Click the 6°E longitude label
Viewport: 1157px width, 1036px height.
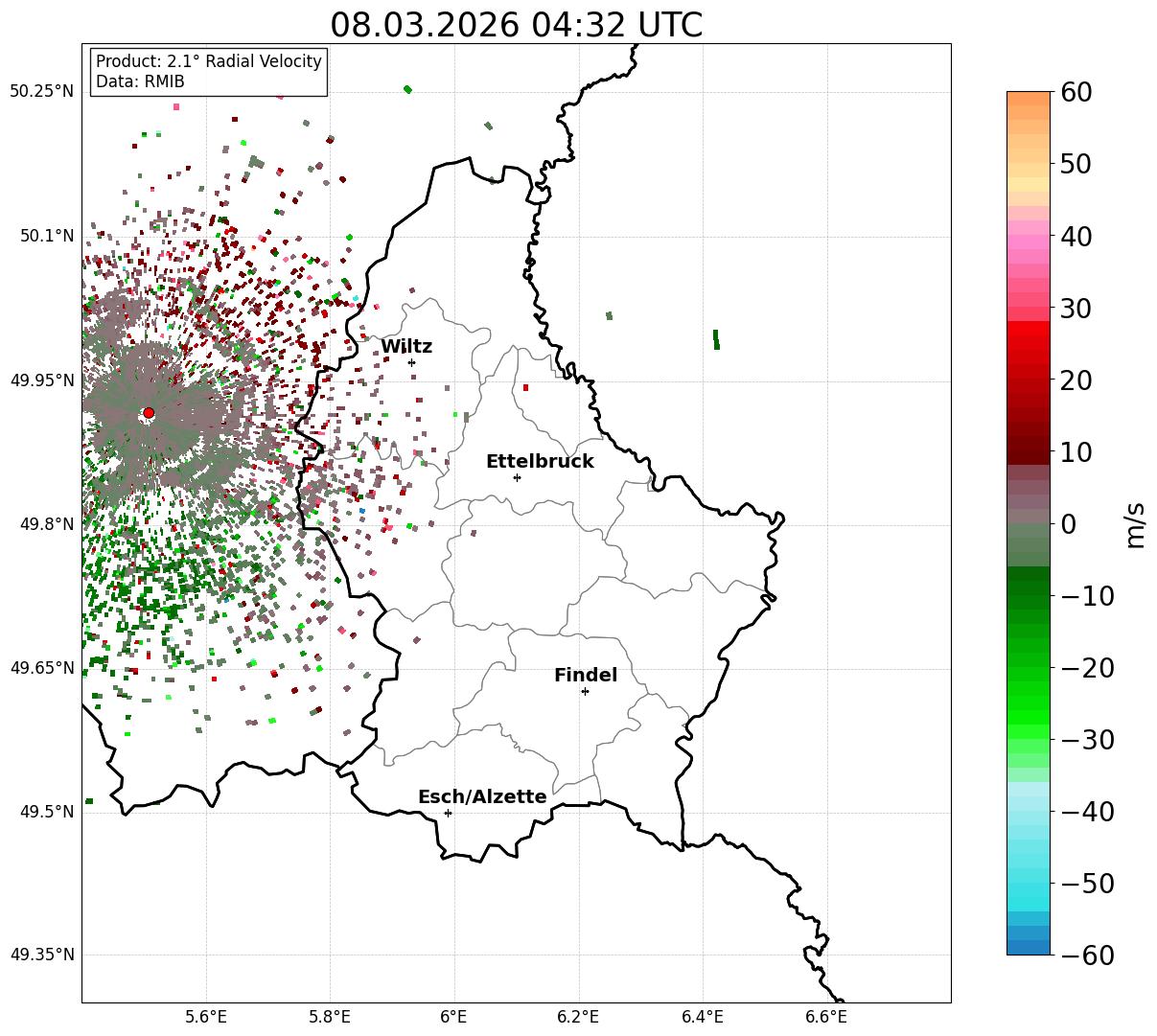[x=454, y=1017]
